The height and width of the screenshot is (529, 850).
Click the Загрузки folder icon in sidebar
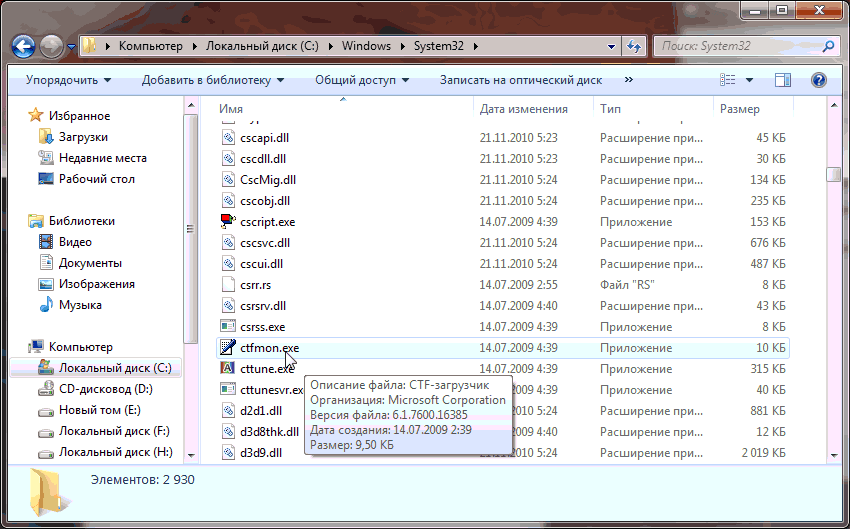pos(45,137)
